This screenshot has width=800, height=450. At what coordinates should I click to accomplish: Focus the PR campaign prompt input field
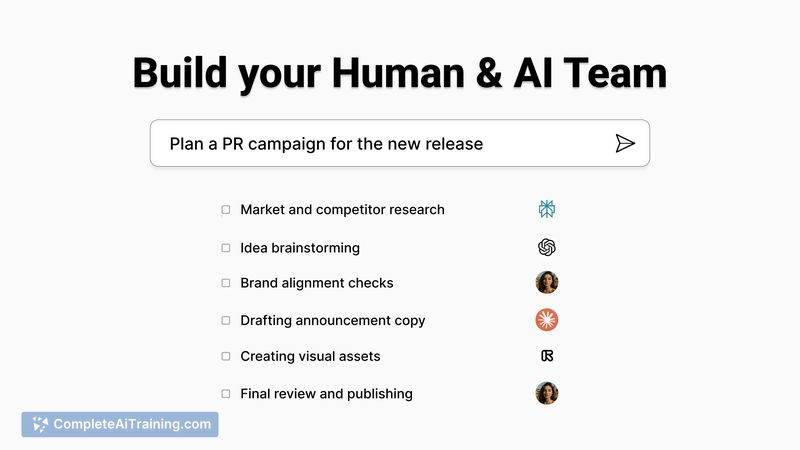[x=380, y=143]
